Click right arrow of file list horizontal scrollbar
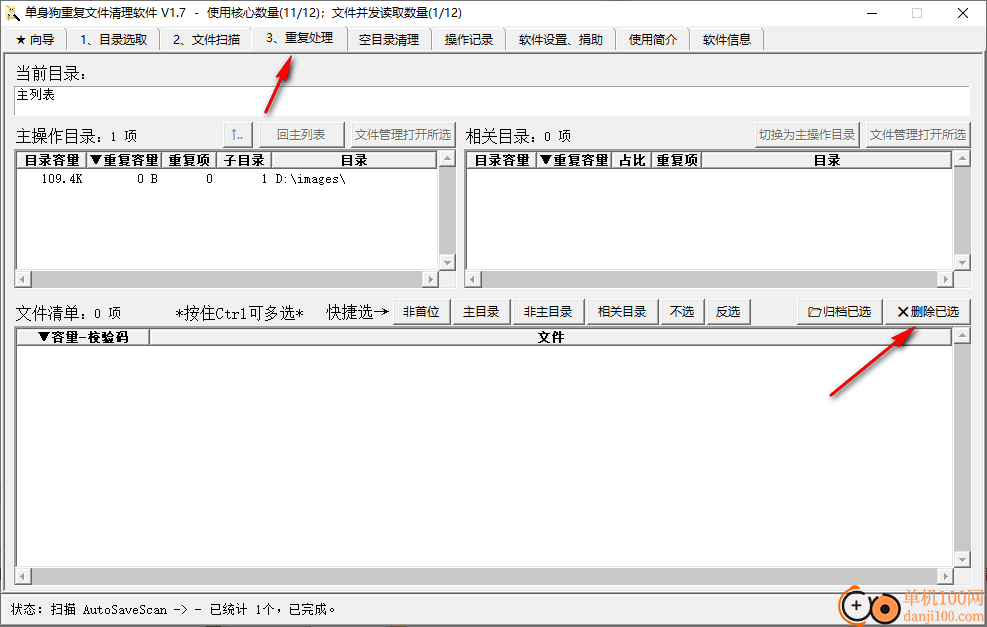 pyautogui.click(x=945, y=576)
